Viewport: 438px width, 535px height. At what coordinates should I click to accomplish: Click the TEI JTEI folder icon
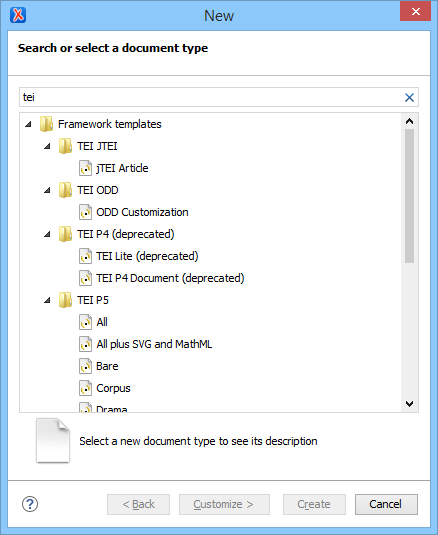click(65, 146)
